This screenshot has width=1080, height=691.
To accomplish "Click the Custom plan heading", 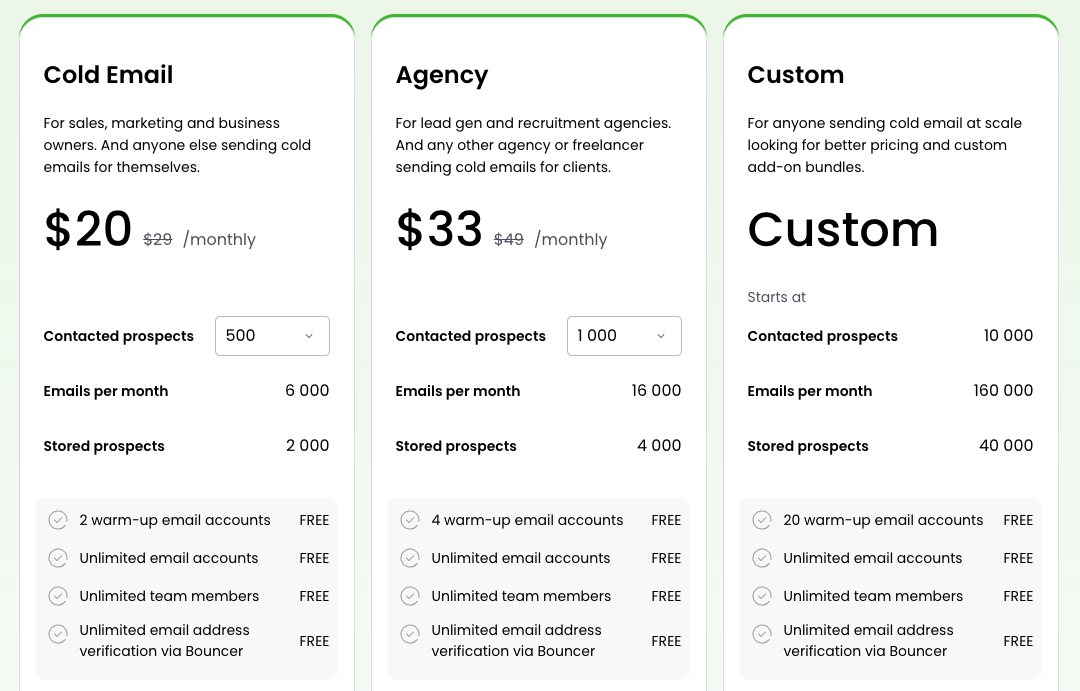I will click(796, 75).
